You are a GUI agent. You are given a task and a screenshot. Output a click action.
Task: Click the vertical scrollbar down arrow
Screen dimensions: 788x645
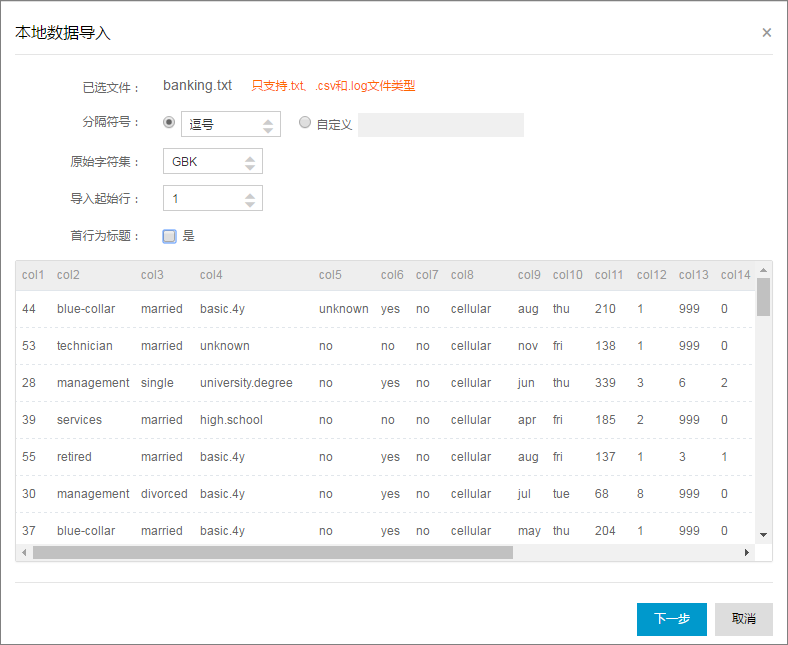pyautogui.click(x=763, y=535)
